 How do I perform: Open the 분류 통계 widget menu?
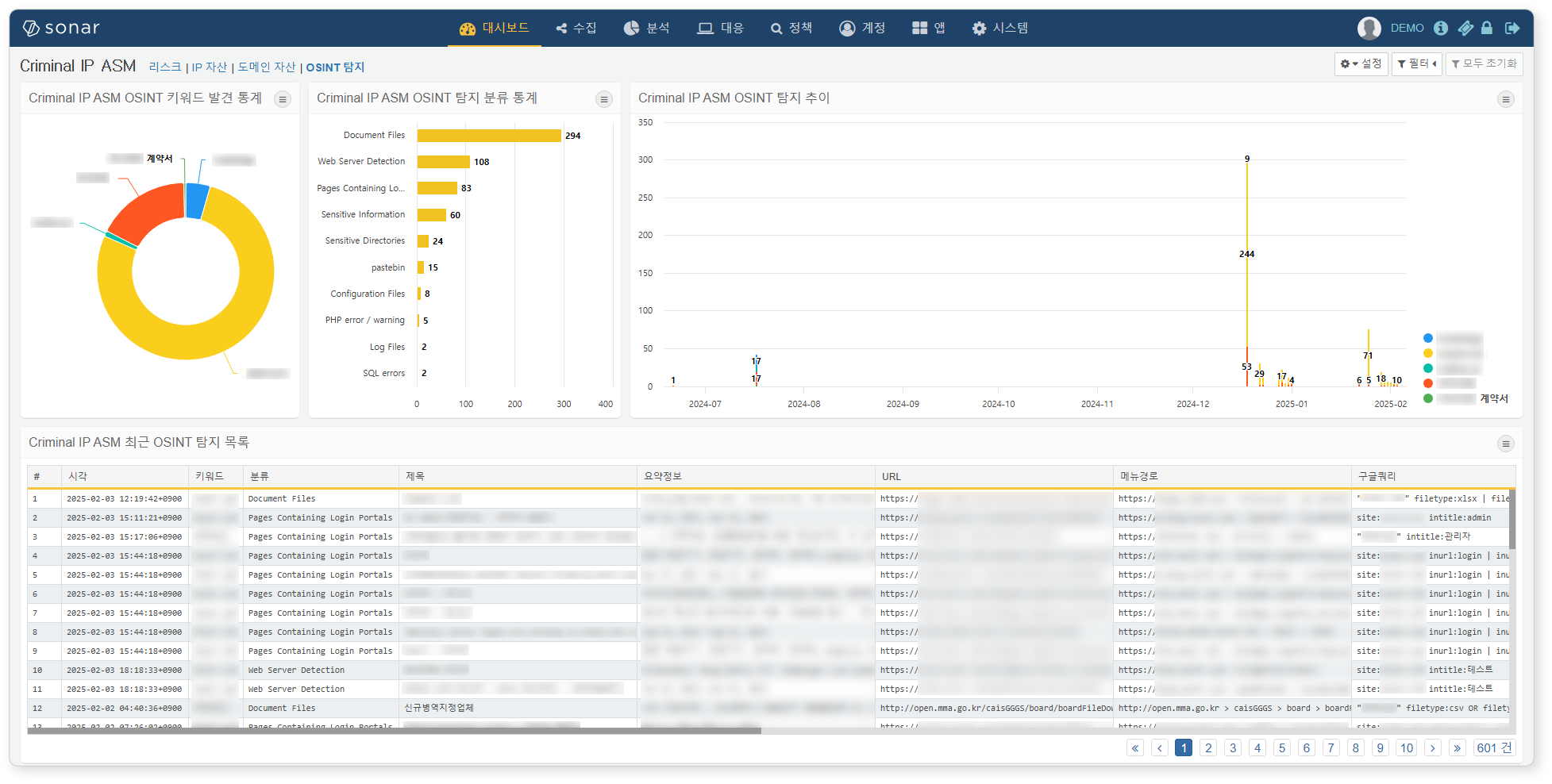[x=604, y=99]
